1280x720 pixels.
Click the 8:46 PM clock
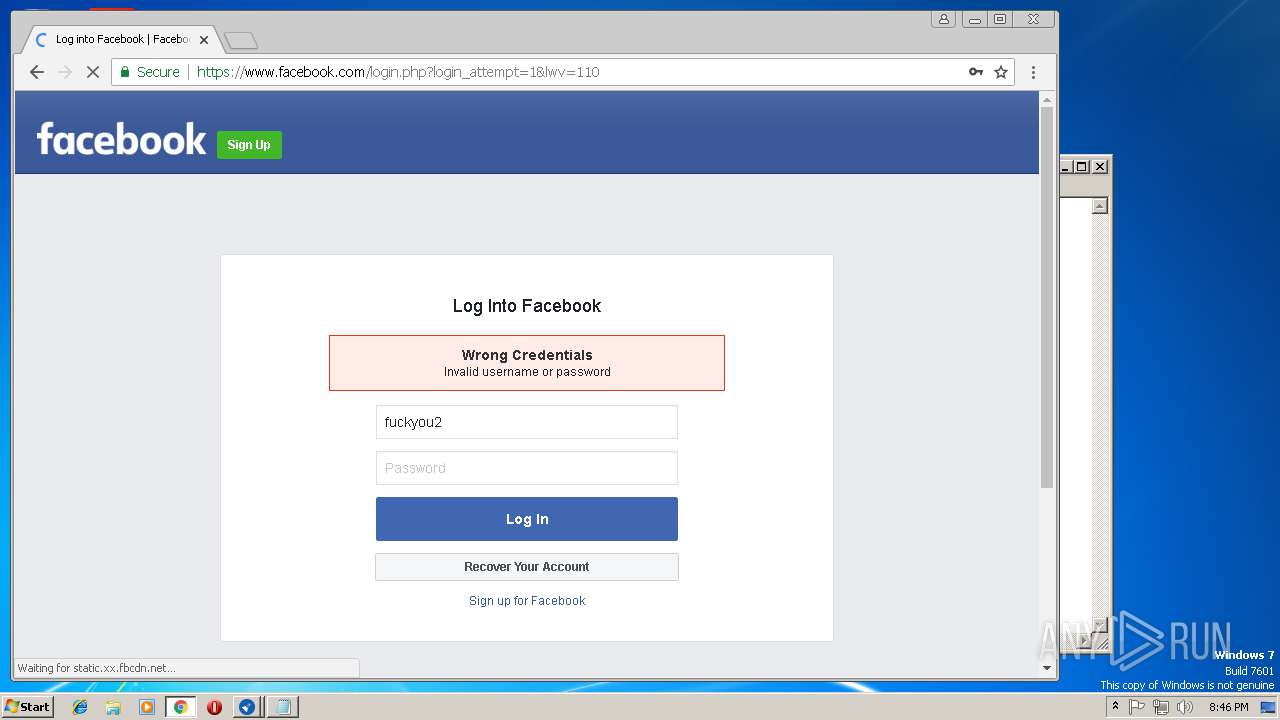pyautogui.click(x=1228, y=707)
